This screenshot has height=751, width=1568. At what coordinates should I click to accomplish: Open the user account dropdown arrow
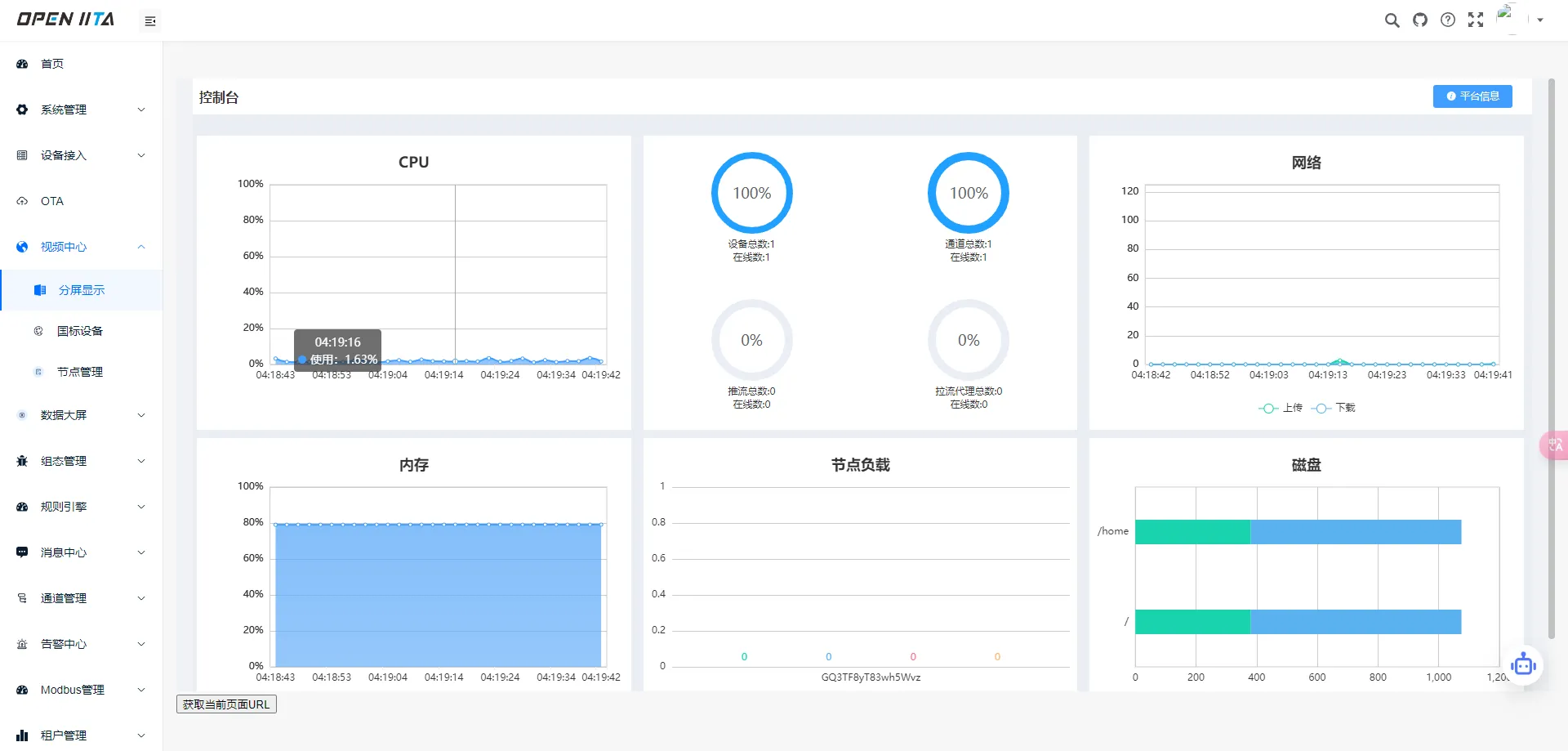[x=1540, y=20]
